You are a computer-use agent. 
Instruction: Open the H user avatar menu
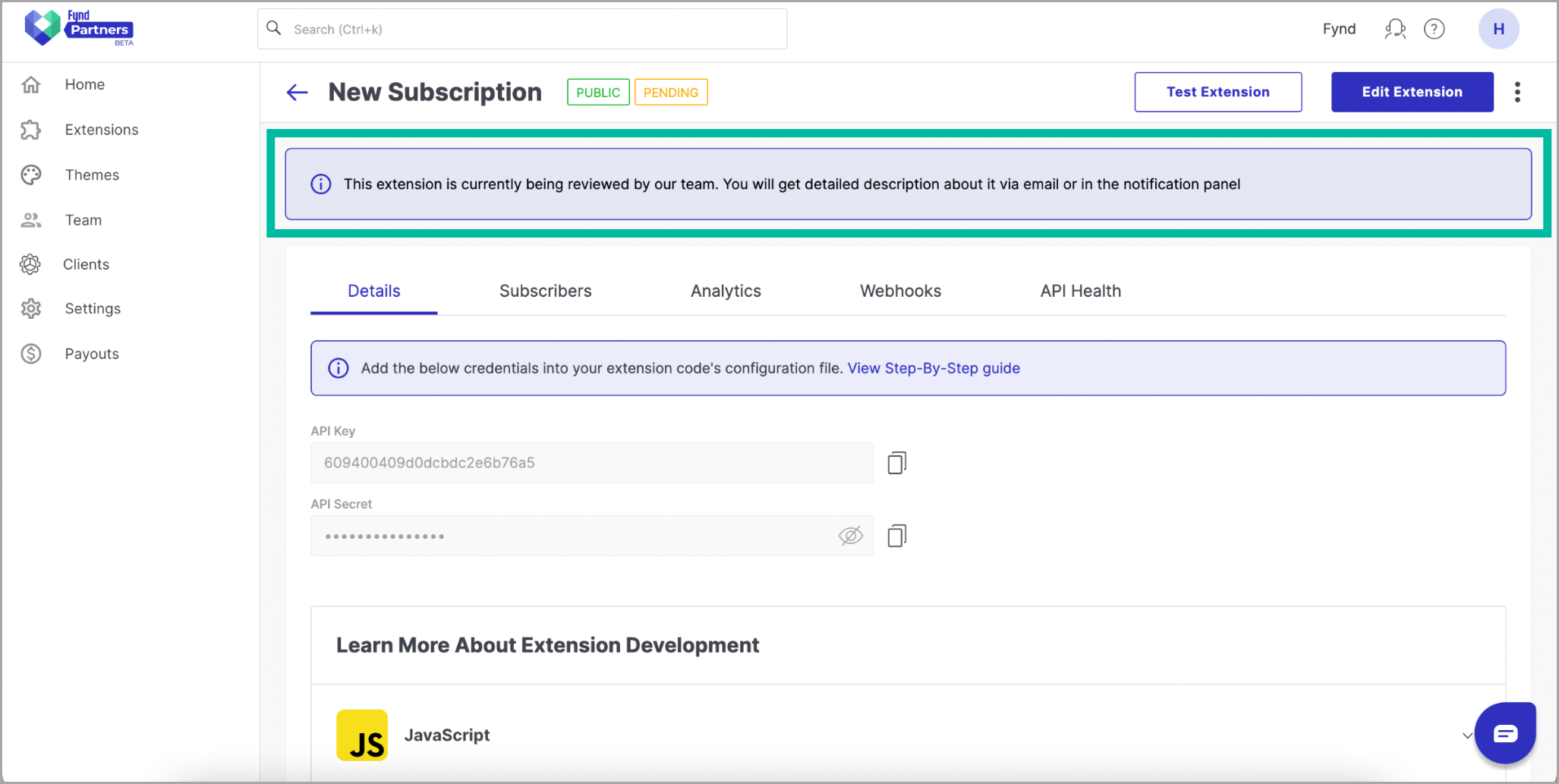click(x=1498, y=29)
